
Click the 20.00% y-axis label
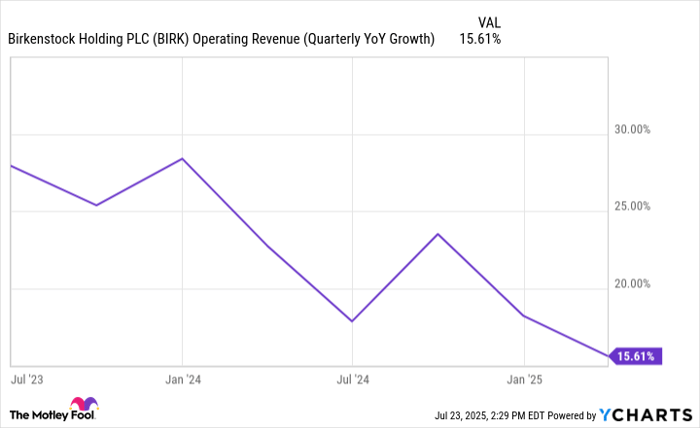coord(632,283)
